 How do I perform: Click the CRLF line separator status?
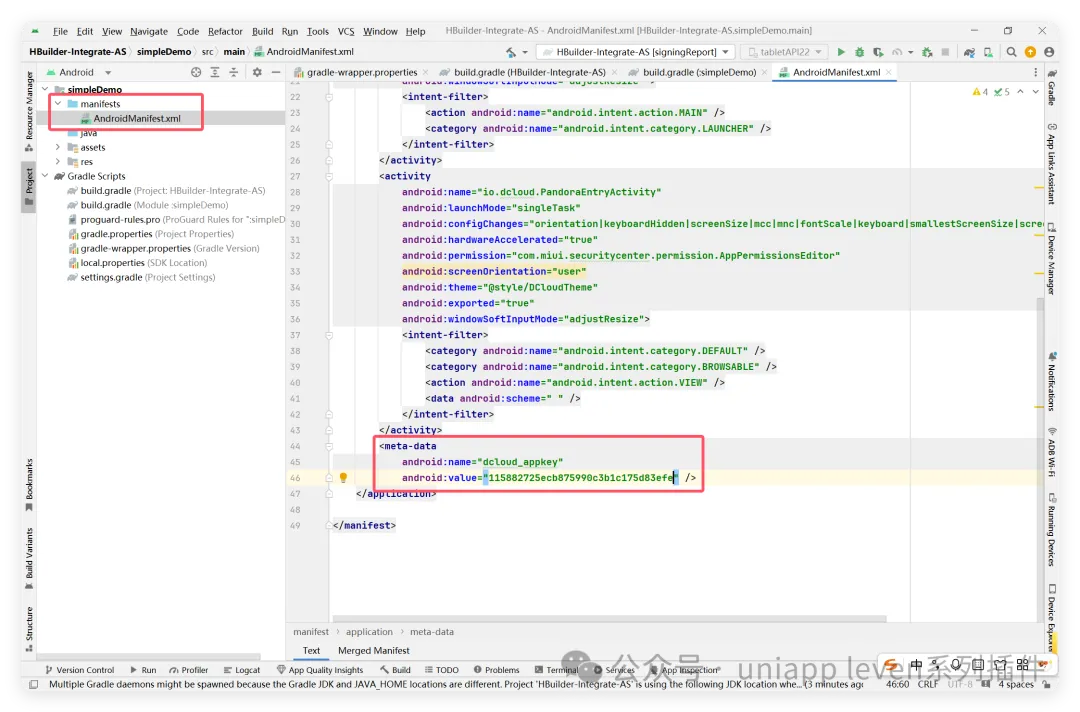point(928,684)
